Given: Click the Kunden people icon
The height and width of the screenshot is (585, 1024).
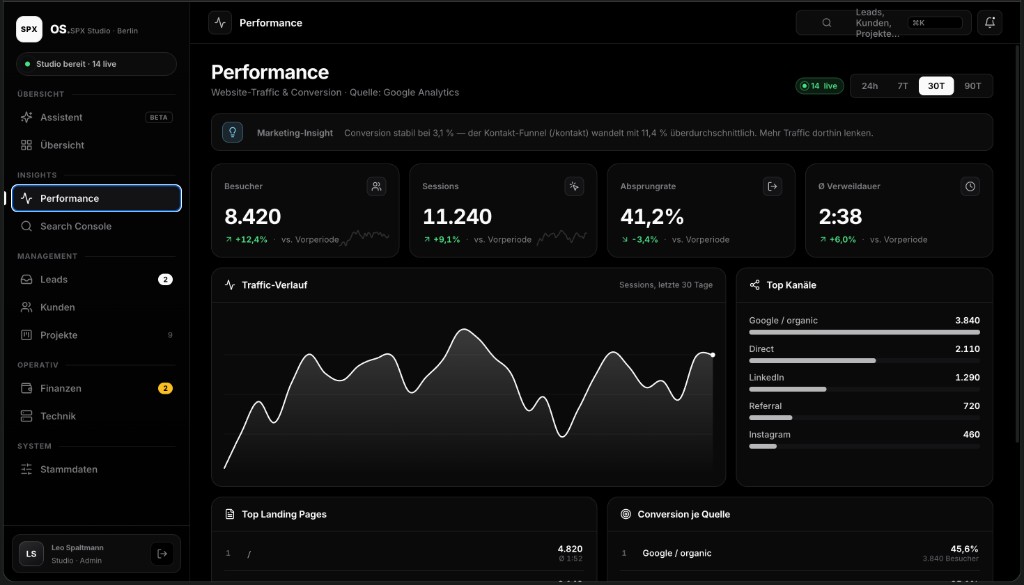Looking at the screenshot, I should (x=26, y=307).
